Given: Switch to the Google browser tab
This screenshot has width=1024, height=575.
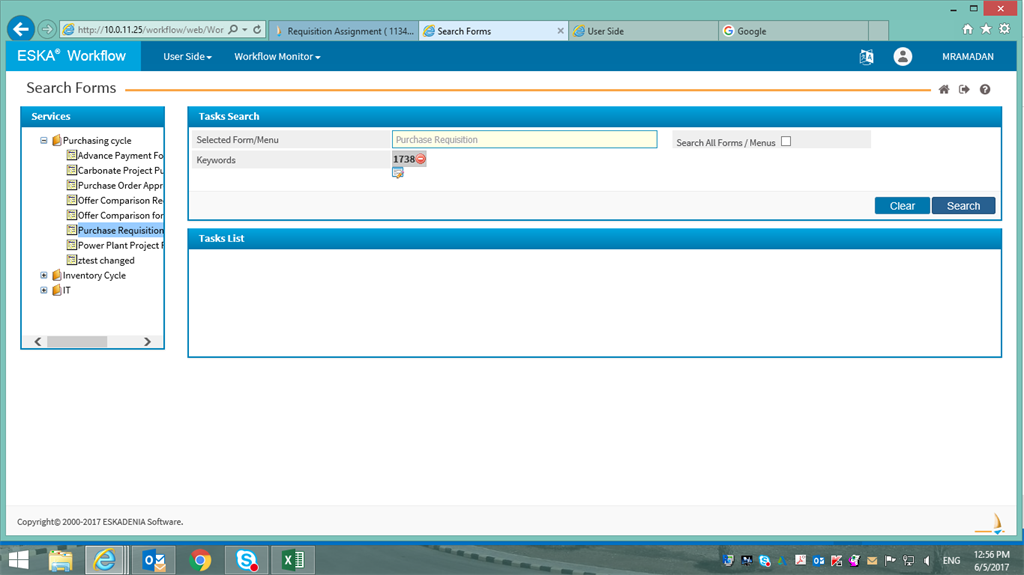Looking at the screenshot, I should tap(793, 31).
